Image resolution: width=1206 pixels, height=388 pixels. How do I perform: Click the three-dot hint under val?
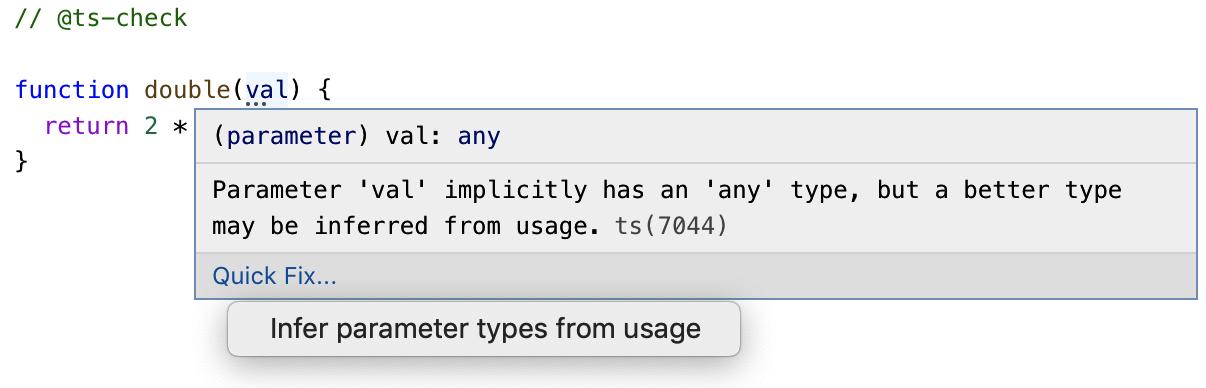coord(256,102)
